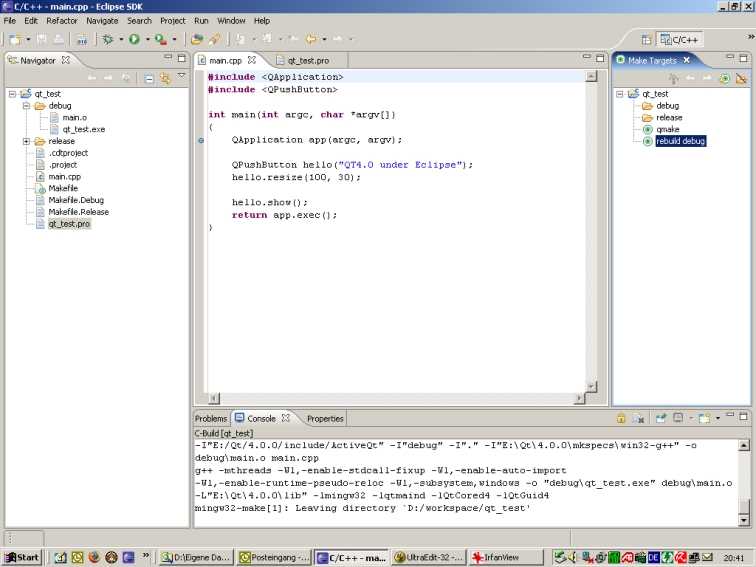Click the Debug bug icon in toolbar
The image size is (756, 567).
pyautogui.click(x=108, y=40)
